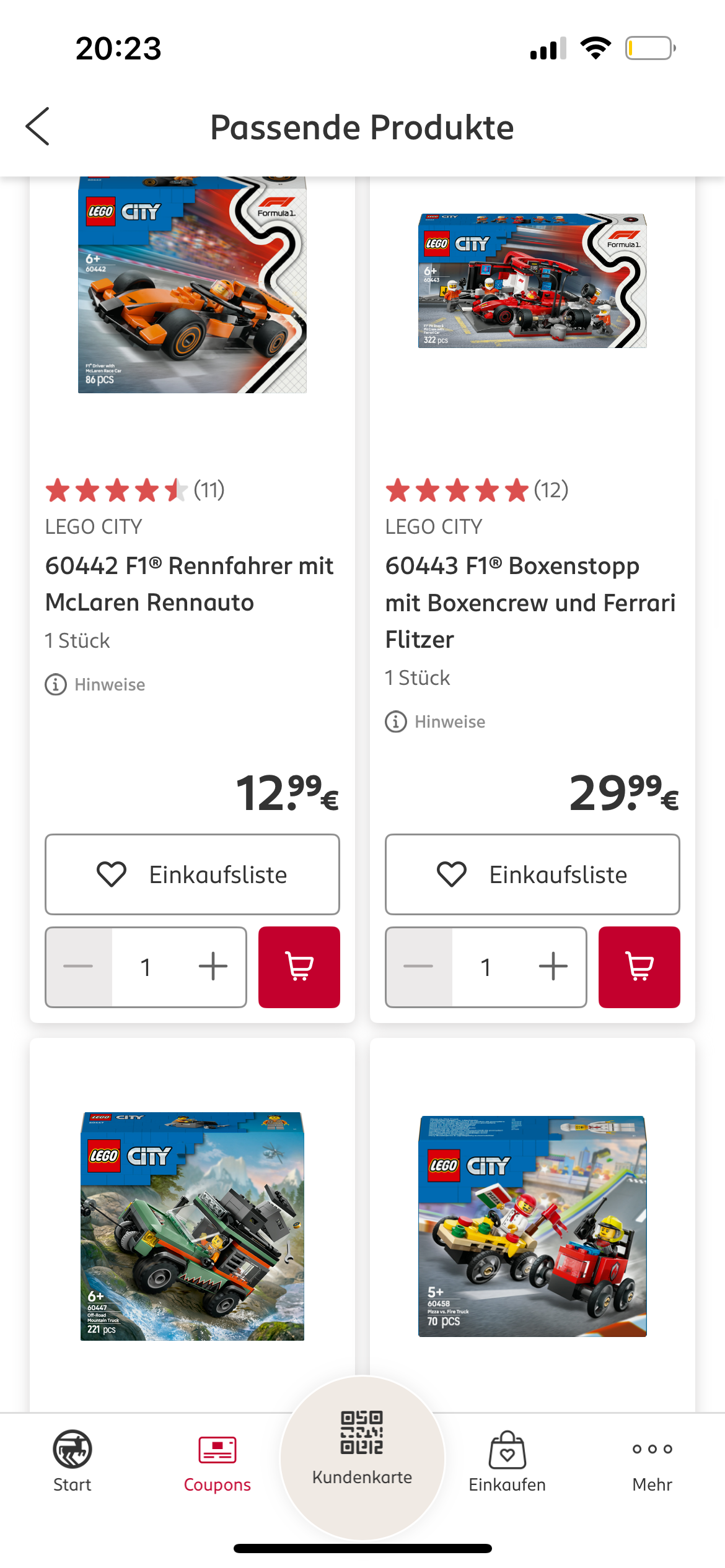
Task: Open the Mehr menu
Action: (x=652, y=1460)
